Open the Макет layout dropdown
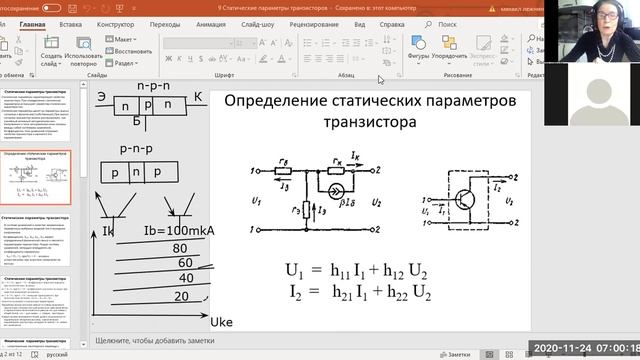The image size is (640, 360). point(121,39)
